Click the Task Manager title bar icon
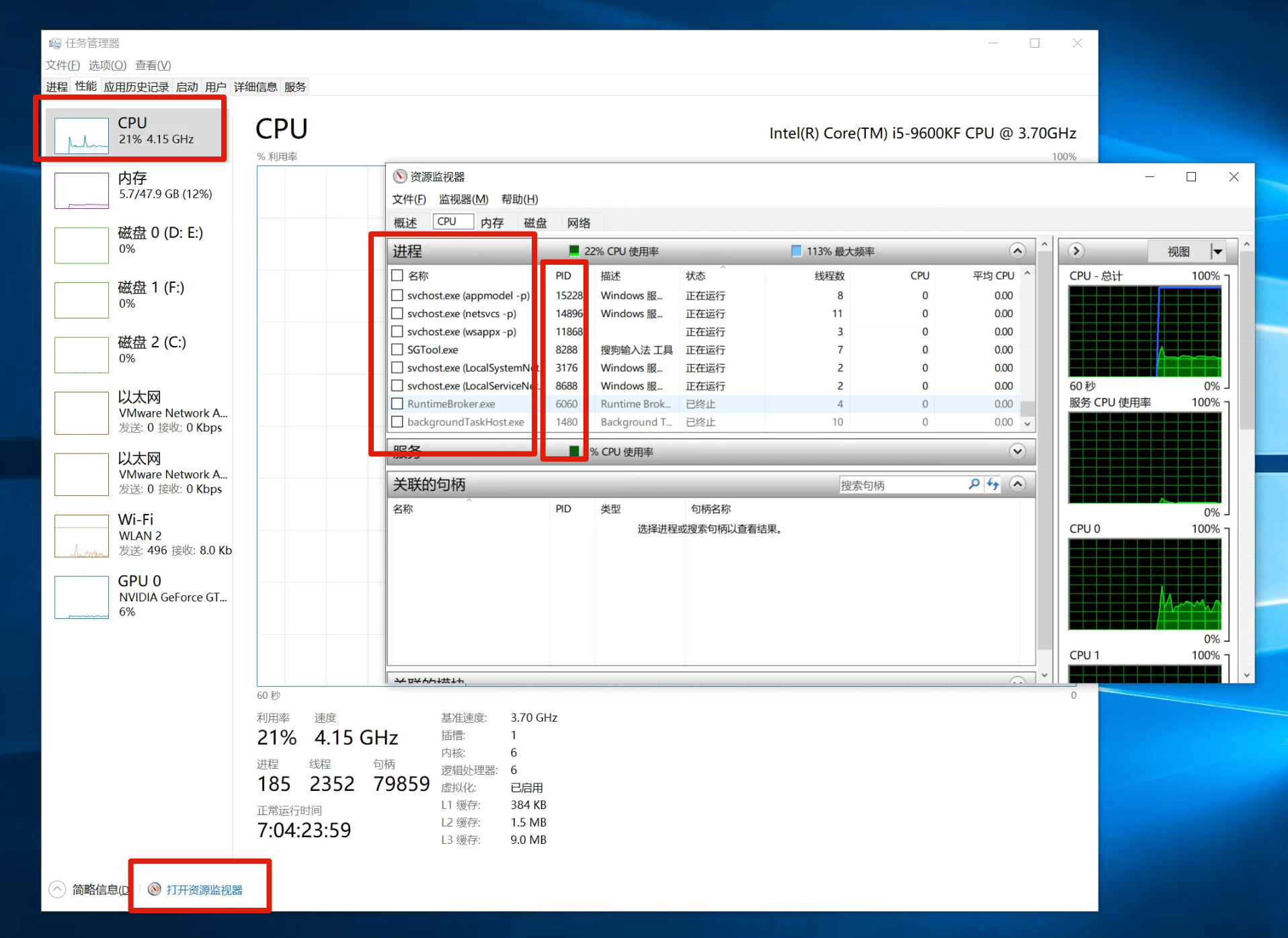The width and height of the screenshot is (1288, 938). coord(54,43)
